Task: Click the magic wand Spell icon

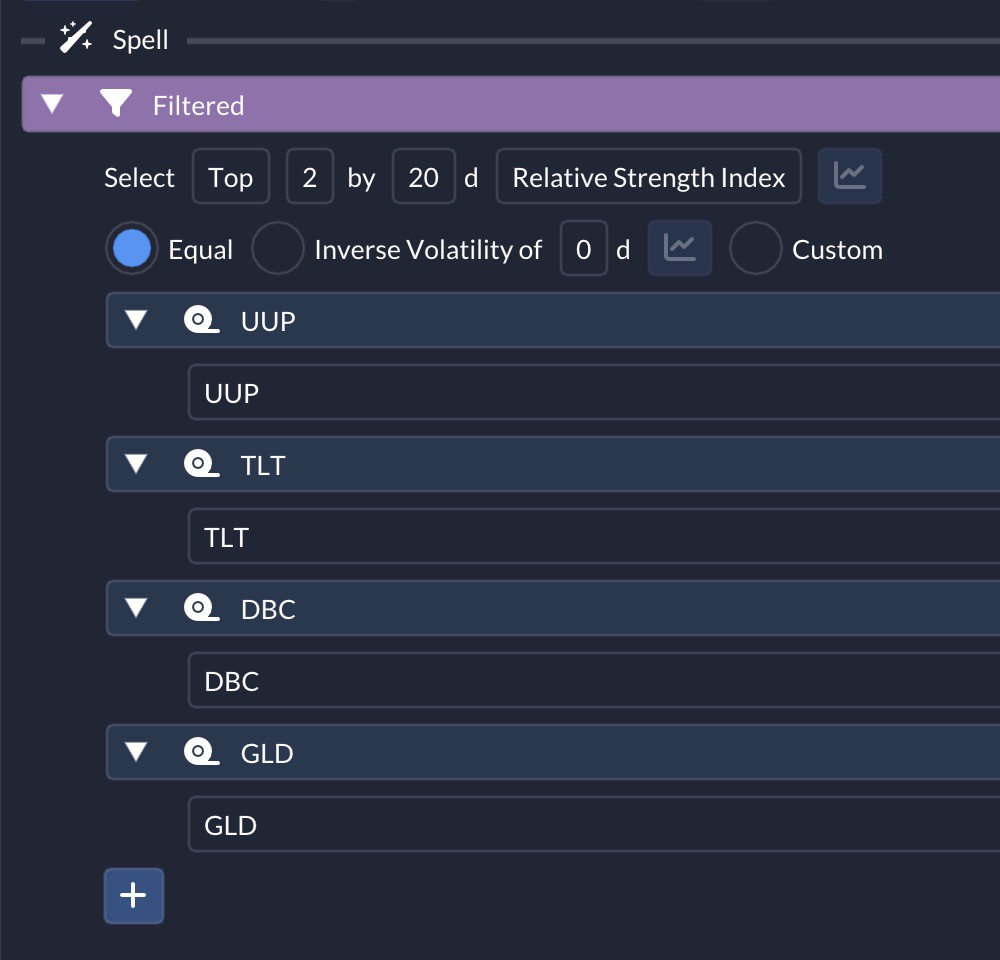Action: pos(76,38)
